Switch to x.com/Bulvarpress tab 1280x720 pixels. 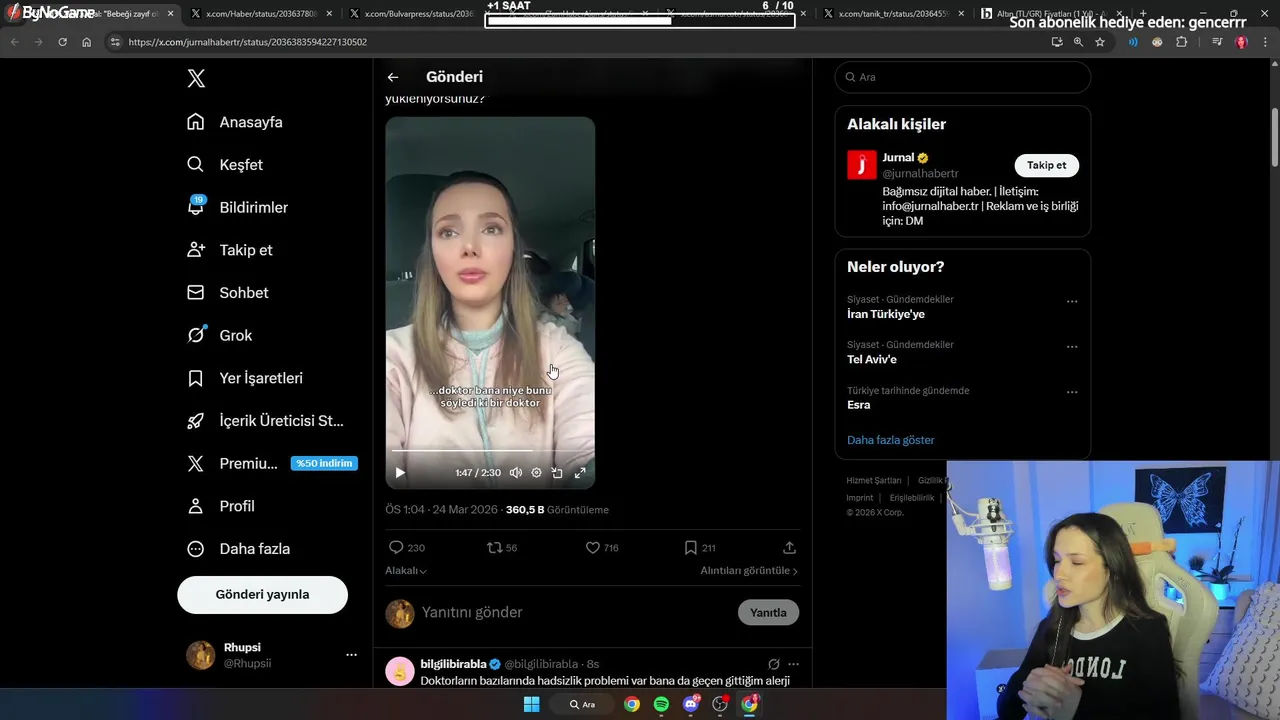point(418,14)
